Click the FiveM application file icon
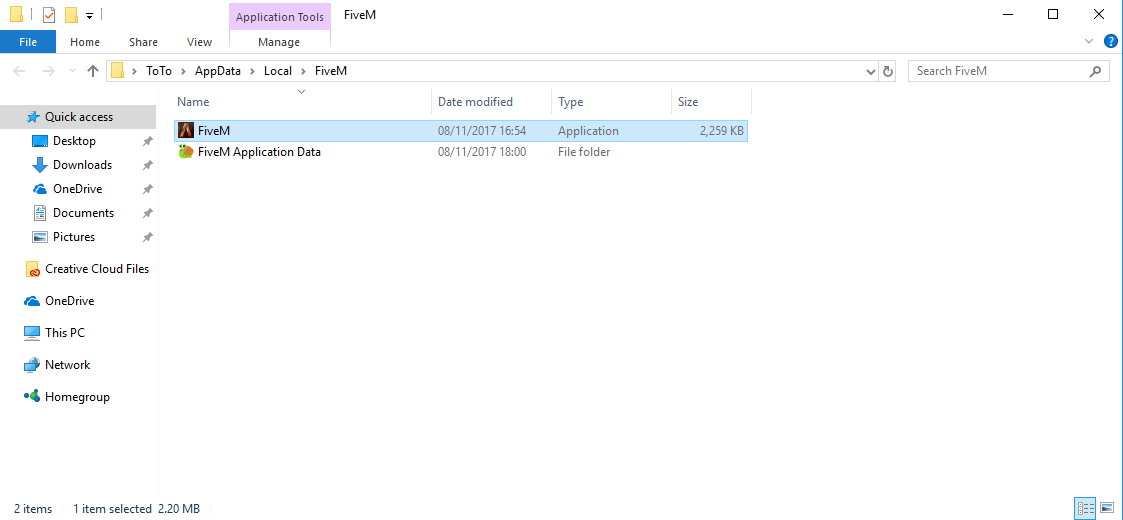1123x520 pixels. coord(186,131)
